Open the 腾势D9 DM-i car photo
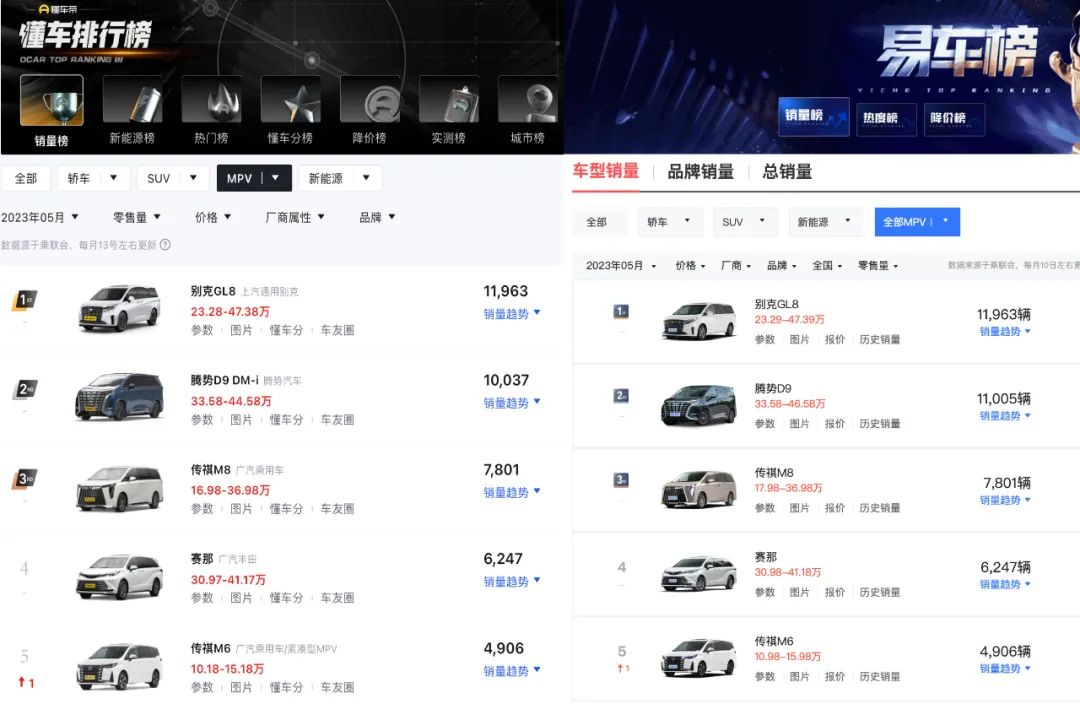Image resolution: width=1080 pixels, height=704 pixels. coord(120,397)
